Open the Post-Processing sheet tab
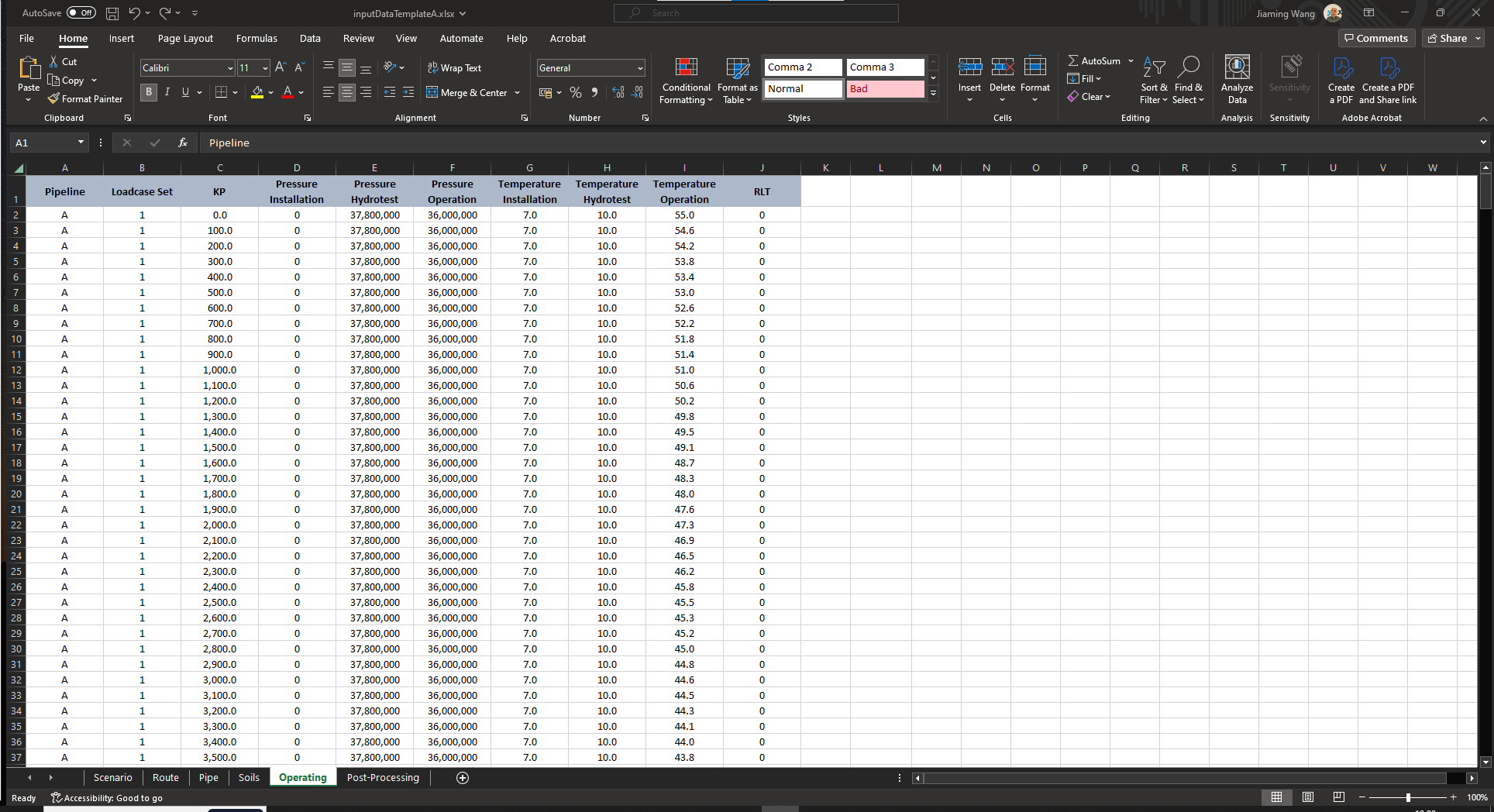1494x812 pixels. point(382,777)
